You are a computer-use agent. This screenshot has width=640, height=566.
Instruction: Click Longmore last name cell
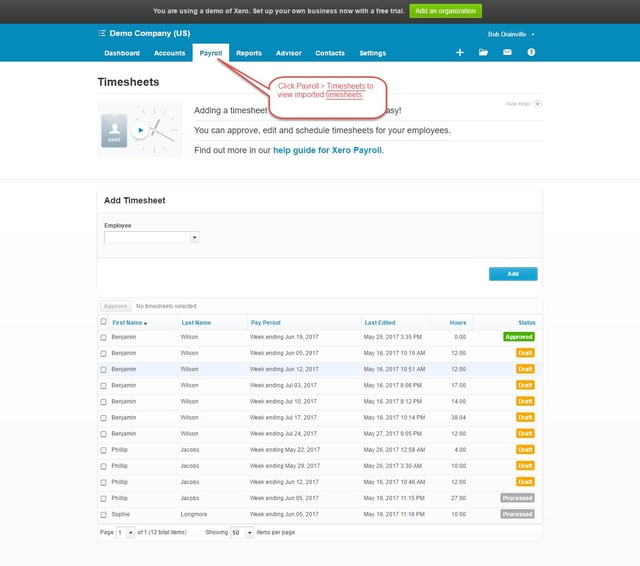pyautogui.click(x=194, y=514)
